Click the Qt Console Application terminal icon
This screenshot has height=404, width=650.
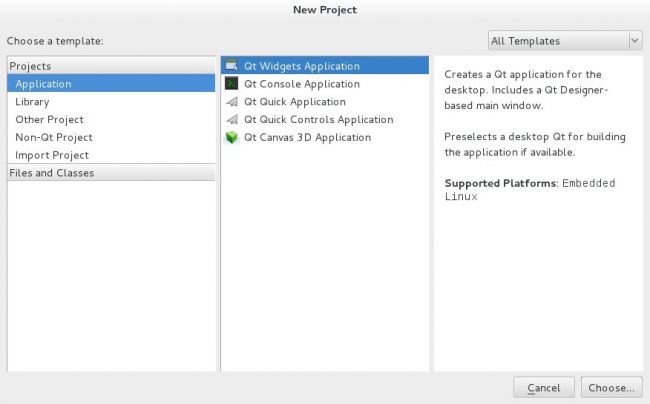(x=231, y=84)
